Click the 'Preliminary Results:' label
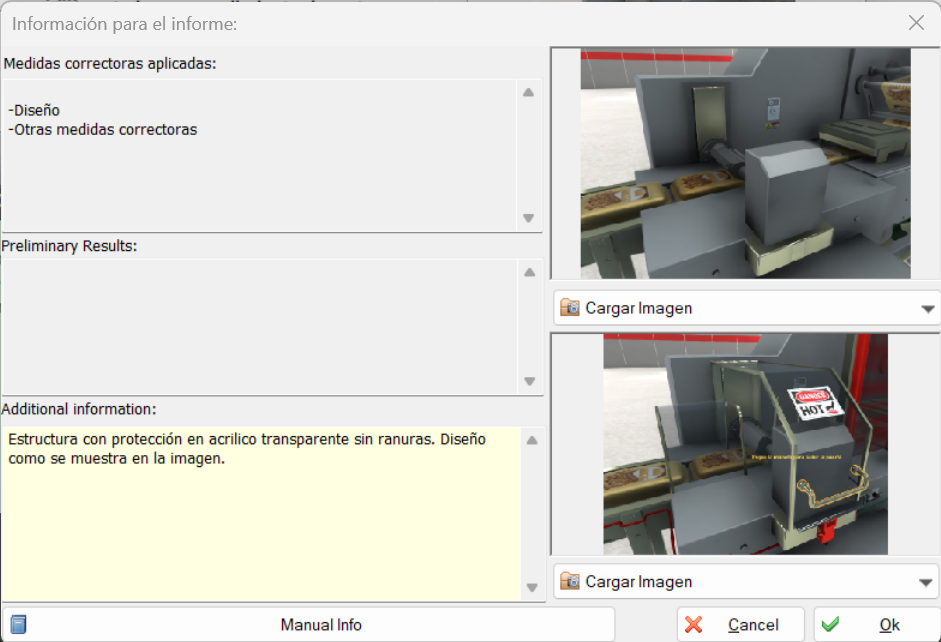941x642 pixels. point(69,246)
